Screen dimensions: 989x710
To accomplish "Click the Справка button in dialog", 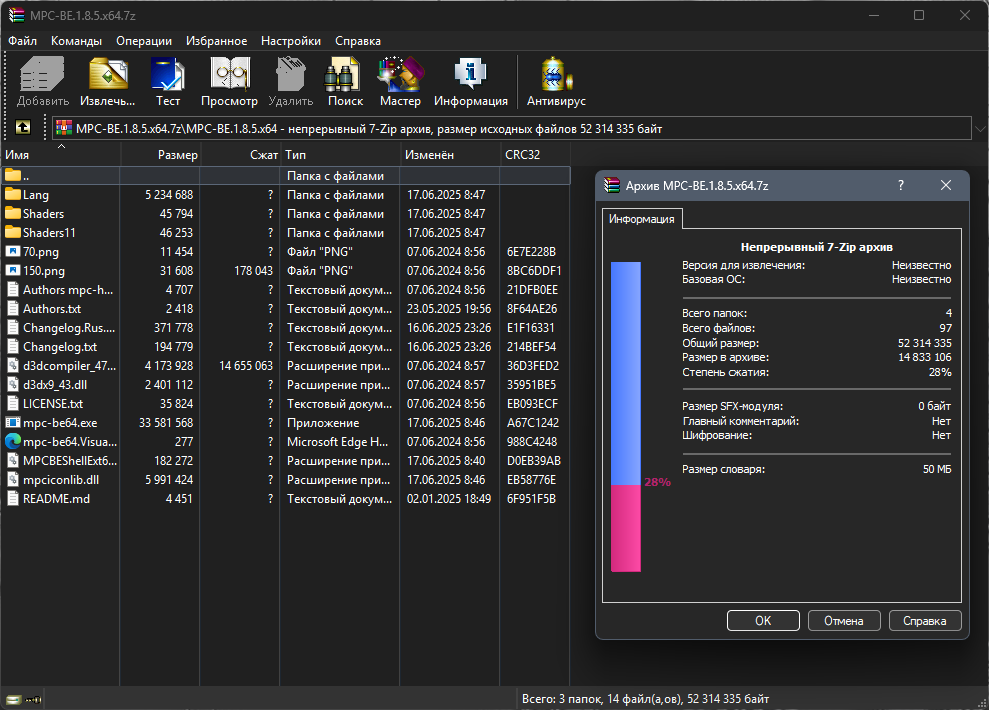I will pyautogui.click(x=924, y=621).
